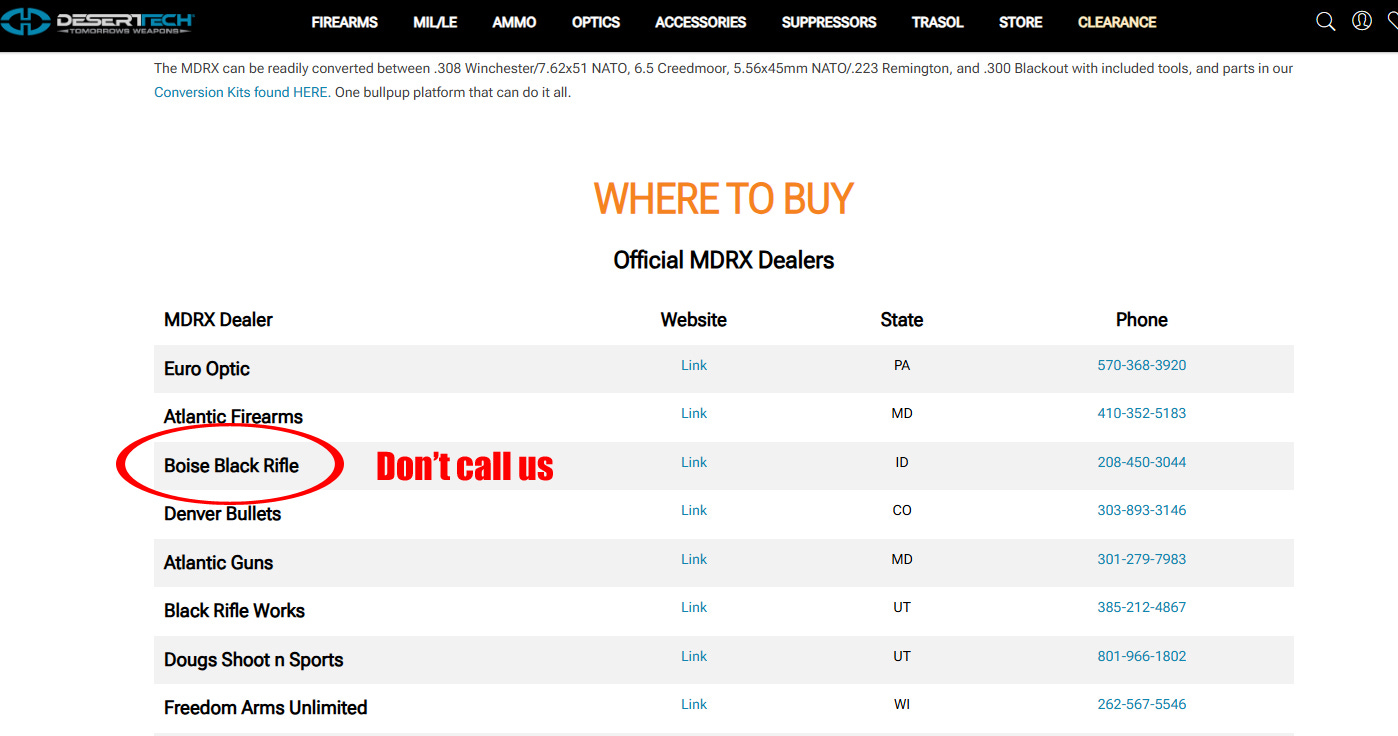Open the OPTICS menu
Image resolution: width=1398 pixels, height=736 pixels.
pyautogui.click(x=596, y=22)
